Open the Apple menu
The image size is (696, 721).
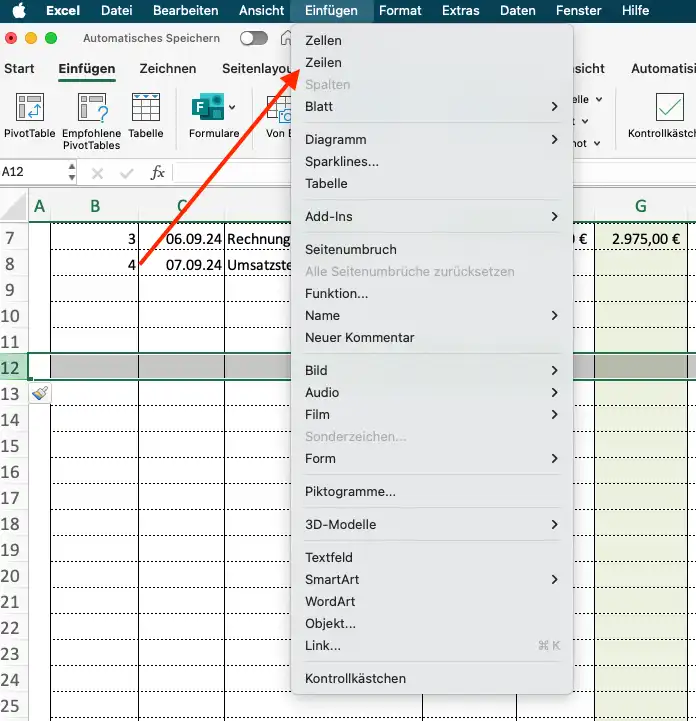click(x=19, y=10)
